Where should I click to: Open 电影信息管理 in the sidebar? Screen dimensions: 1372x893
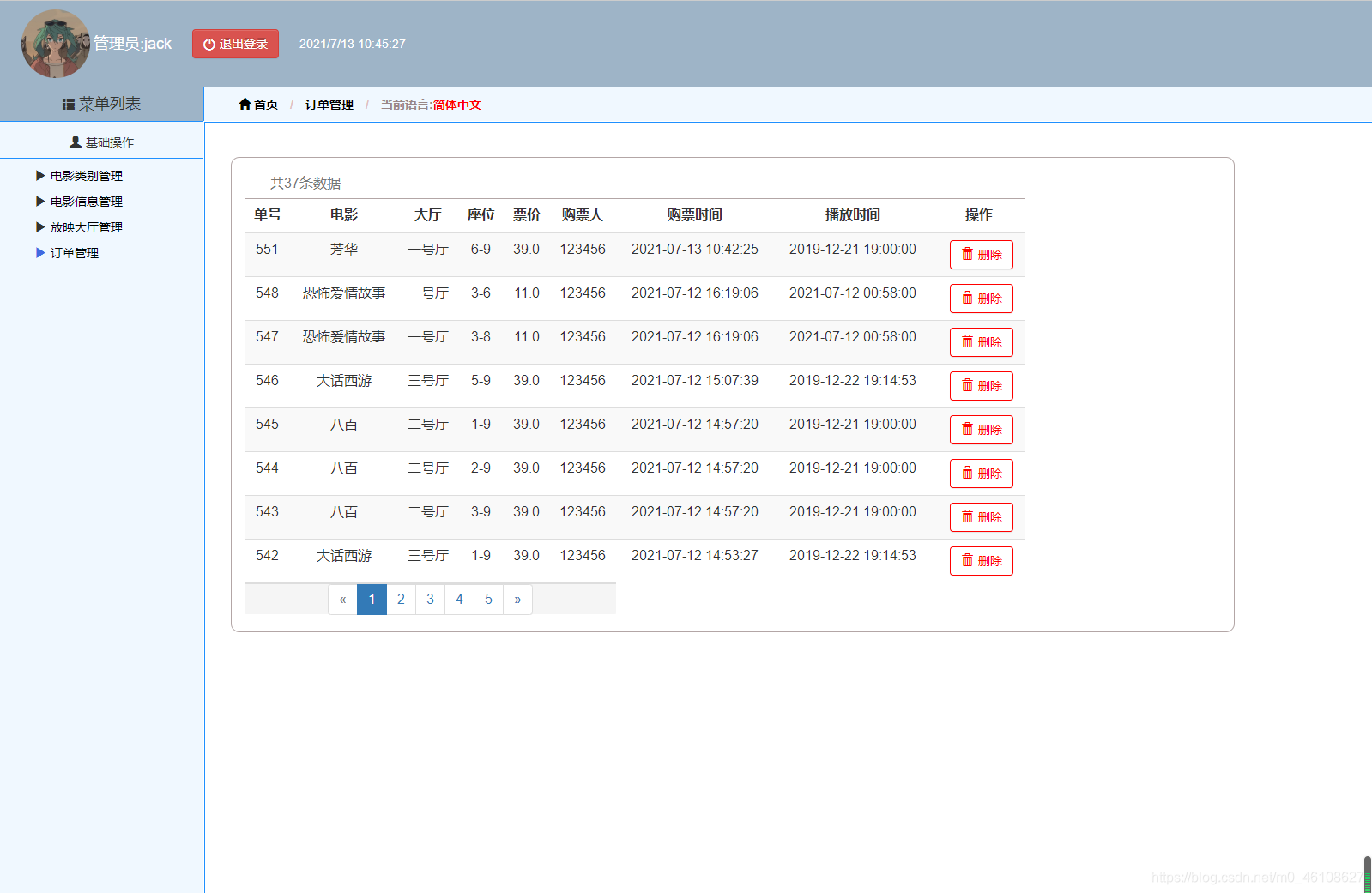point(87,202)
